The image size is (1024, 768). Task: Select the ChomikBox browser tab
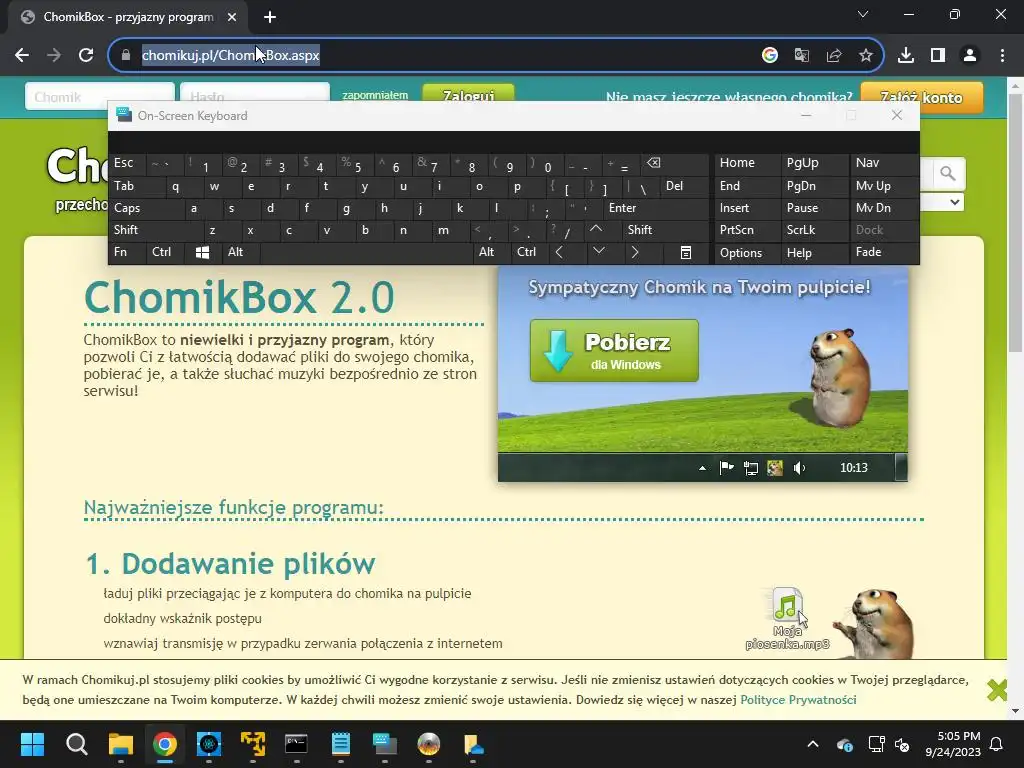127,17
